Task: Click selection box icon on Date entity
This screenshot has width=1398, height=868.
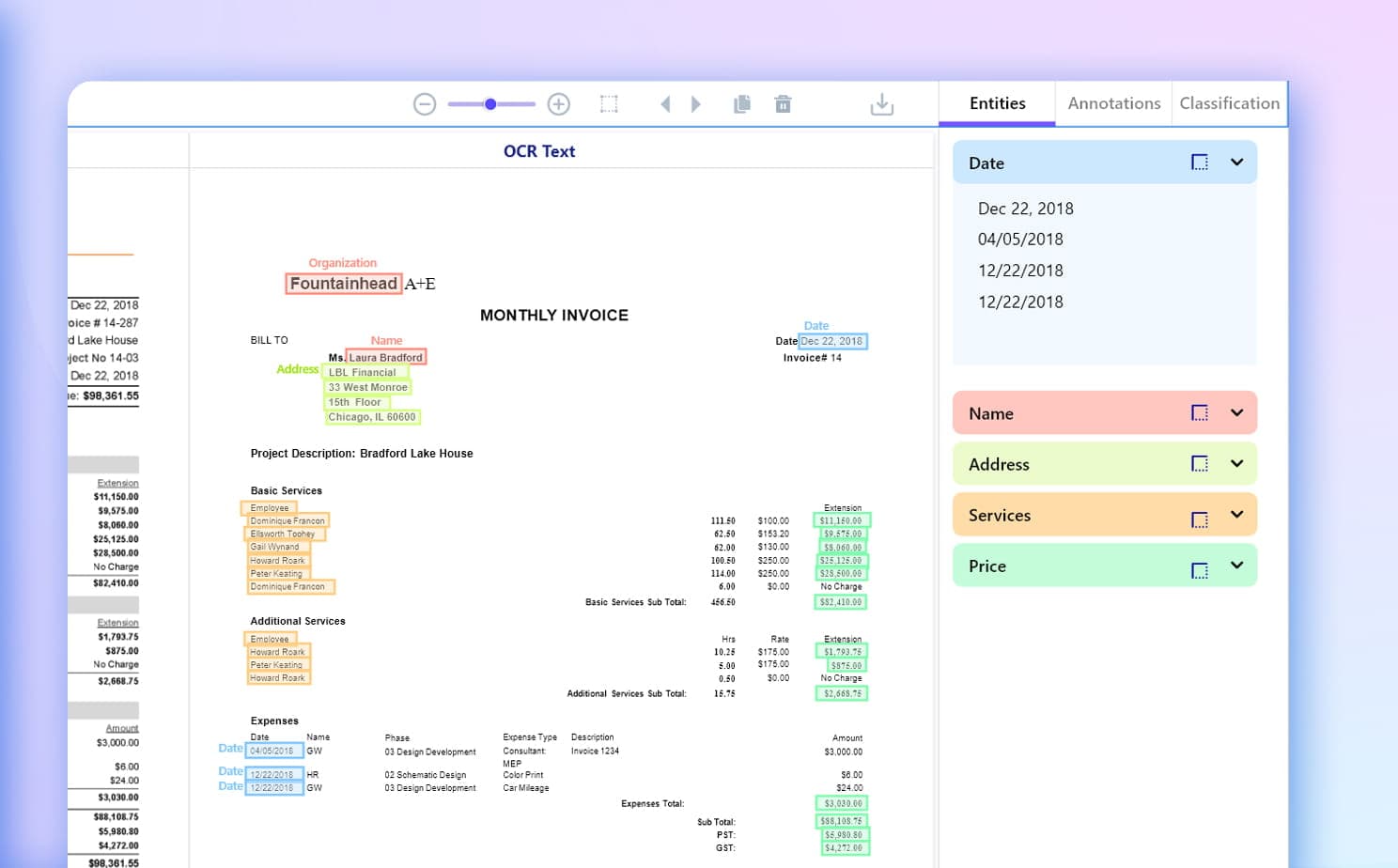Action: point(1200,163)
